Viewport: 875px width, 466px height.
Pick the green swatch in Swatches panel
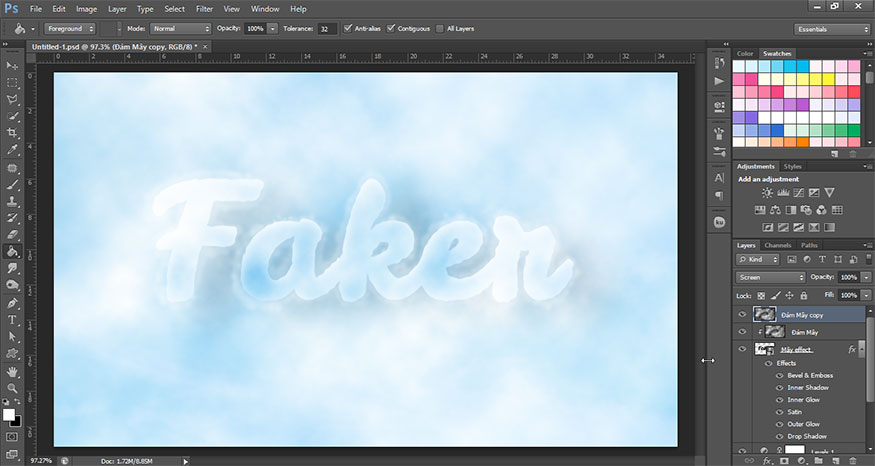pos(854,131)
